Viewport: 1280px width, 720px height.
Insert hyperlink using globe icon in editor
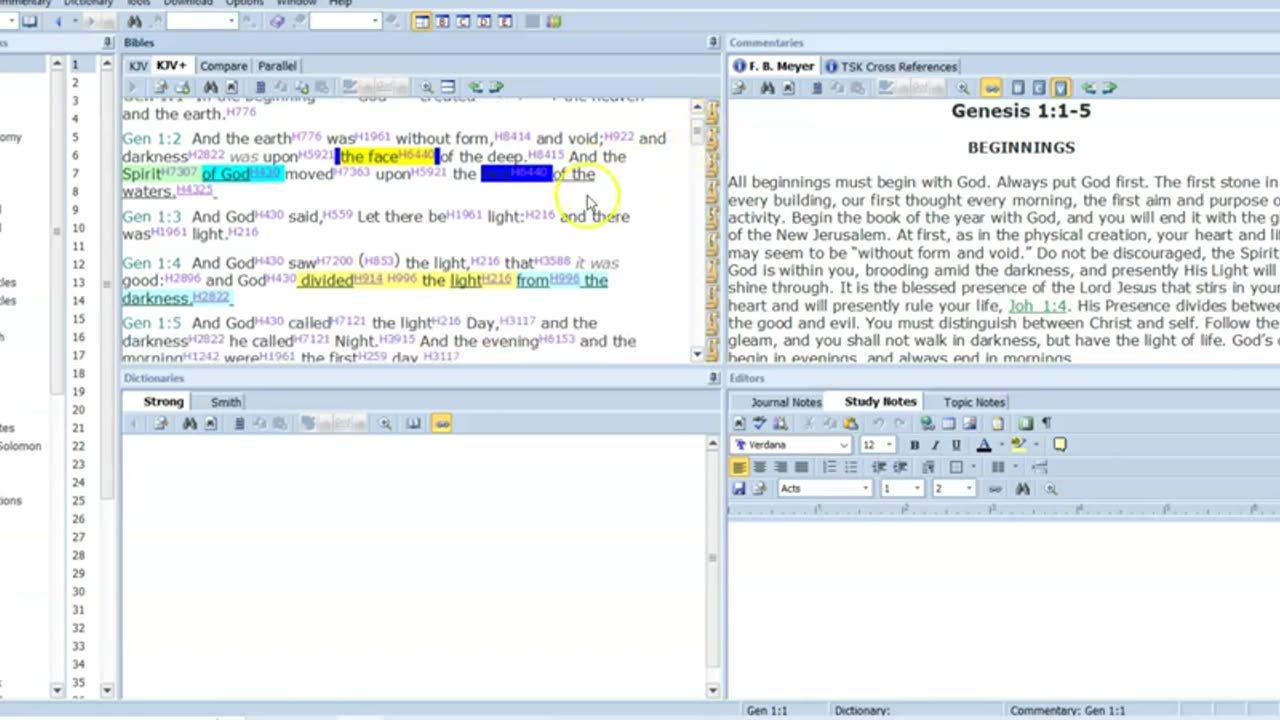tap(927, 423)
